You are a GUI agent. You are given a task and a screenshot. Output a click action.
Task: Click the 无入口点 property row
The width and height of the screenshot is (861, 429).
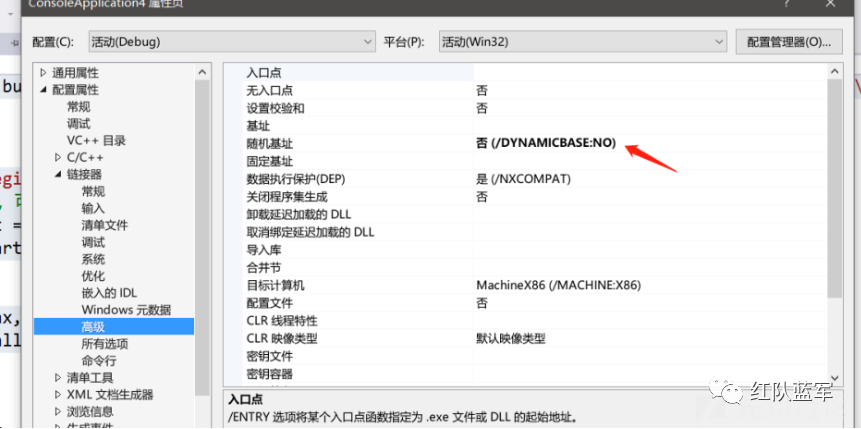point(535,91)
